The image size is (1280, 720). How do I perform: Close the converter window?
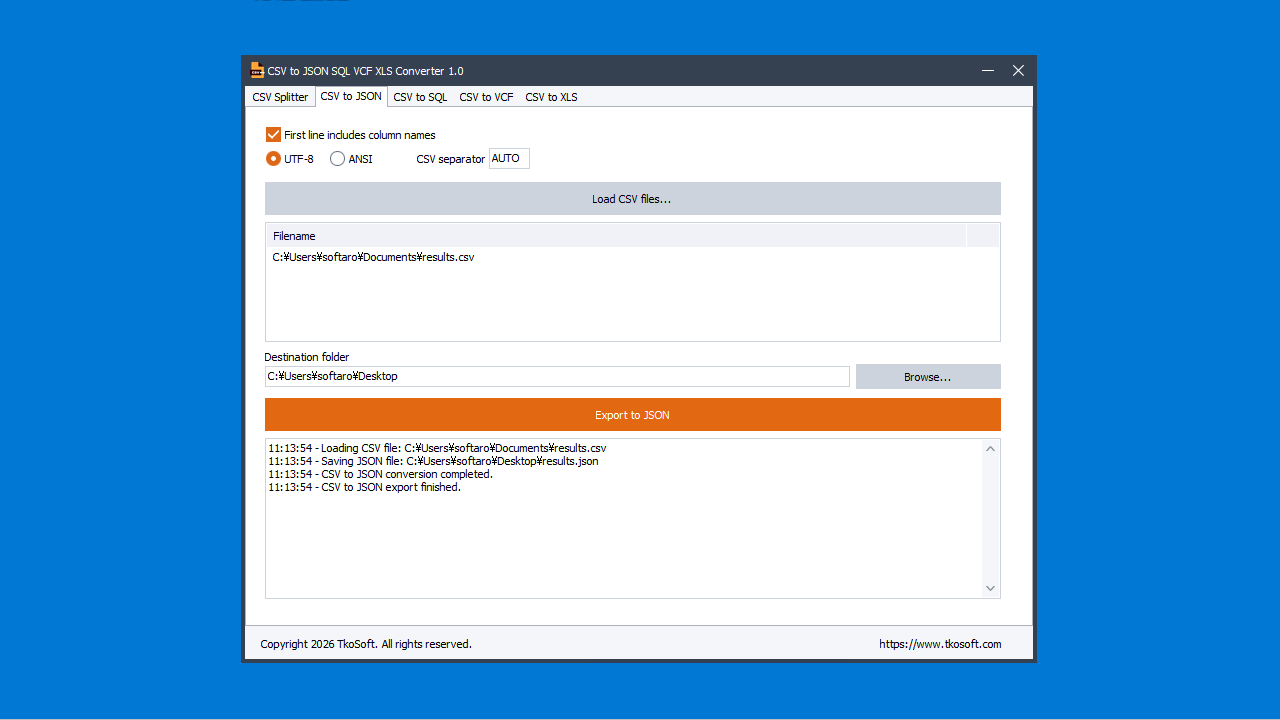click(1018, 70)
